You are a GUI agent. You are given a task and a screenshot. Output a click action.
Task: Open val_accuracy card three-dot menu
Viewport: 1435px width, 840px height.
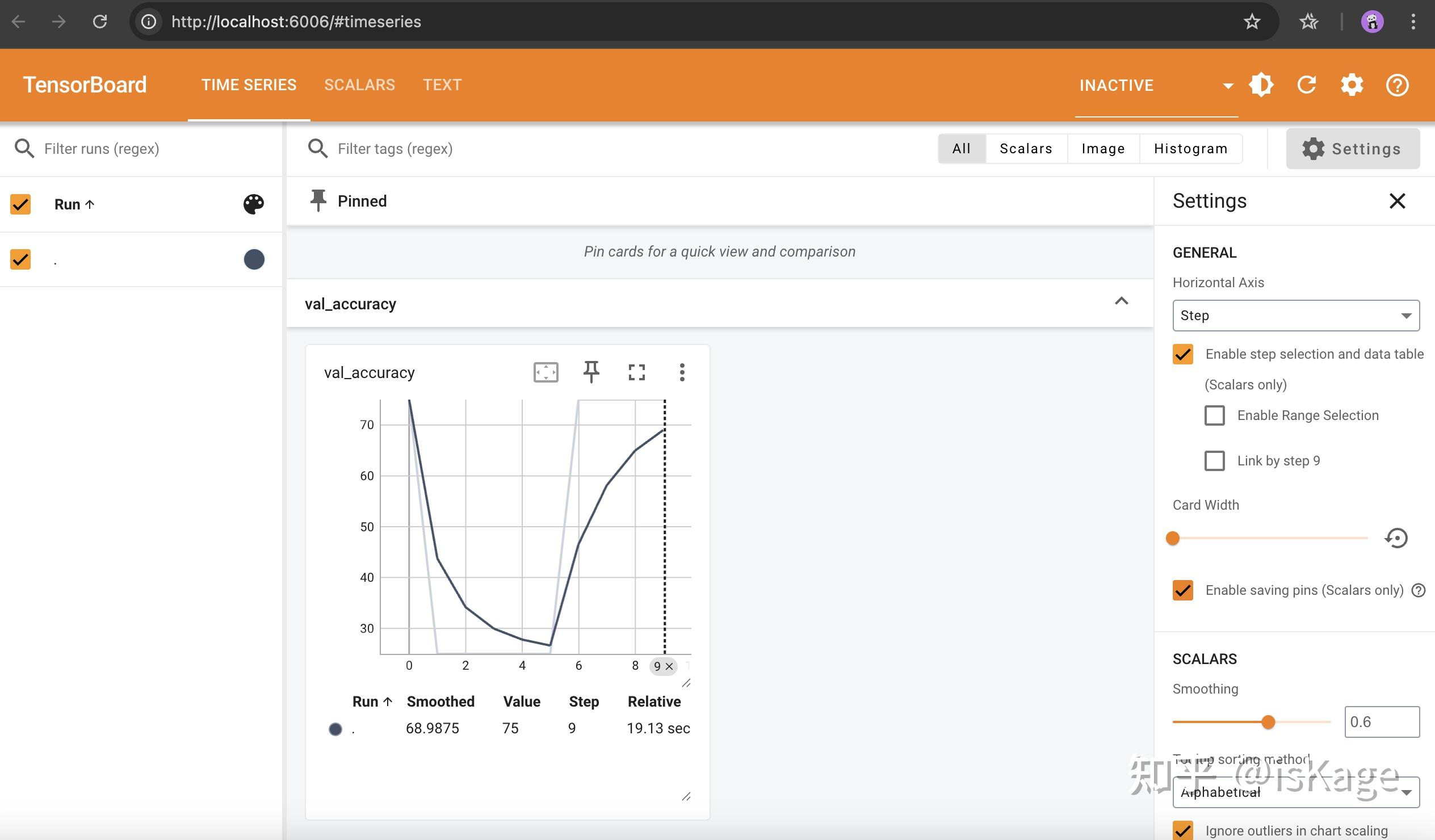(682, 372)
